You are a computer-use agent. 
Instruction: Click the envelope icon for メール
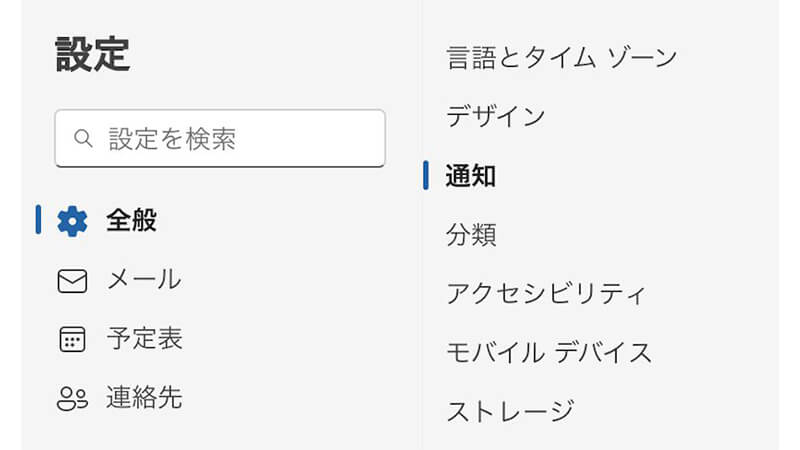pyautogui.click(x=72, y=281)
